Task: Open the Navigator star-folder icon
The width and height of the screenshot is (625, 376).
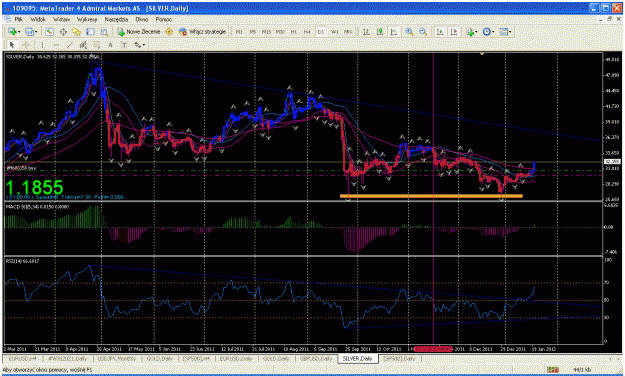Action: tap(77, 31)
